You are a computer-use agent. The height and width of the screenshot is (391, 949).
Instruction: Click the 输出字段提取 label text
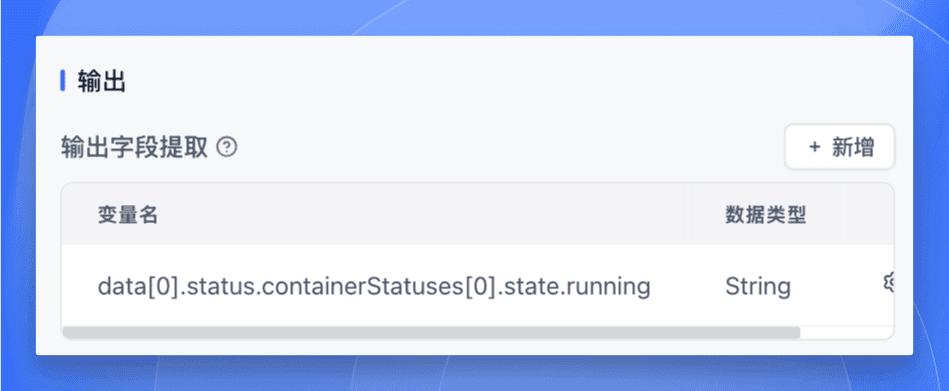pyautogui.click(x=134, y=147)
